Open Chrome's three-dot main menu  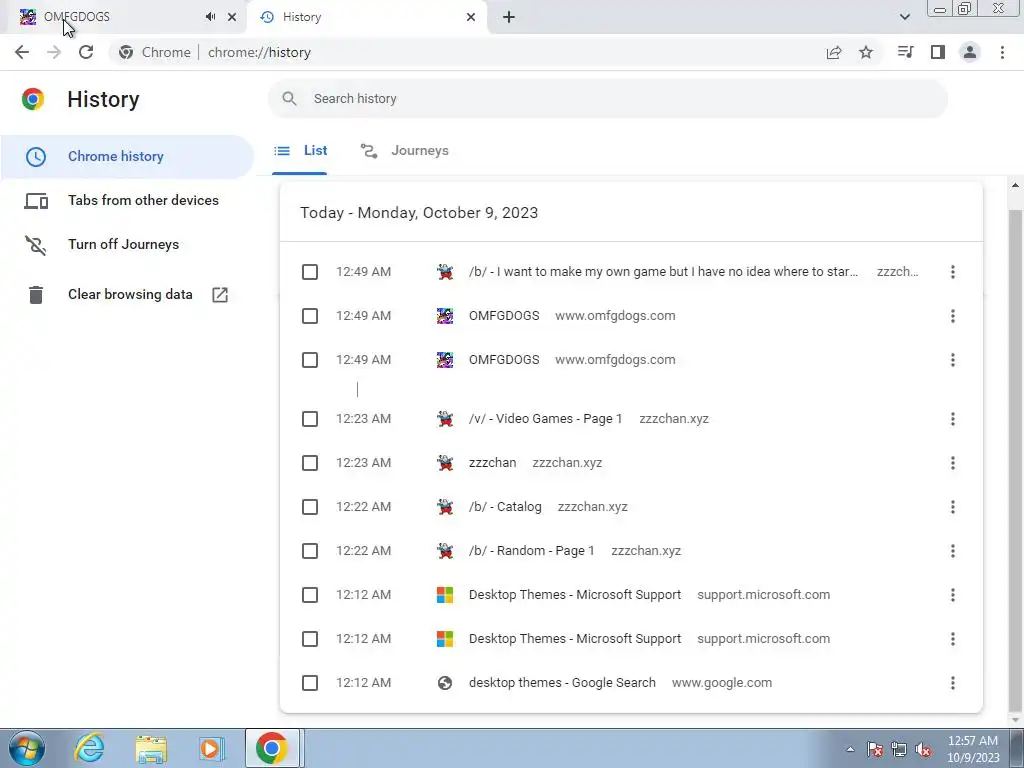tap(1002, 52)
